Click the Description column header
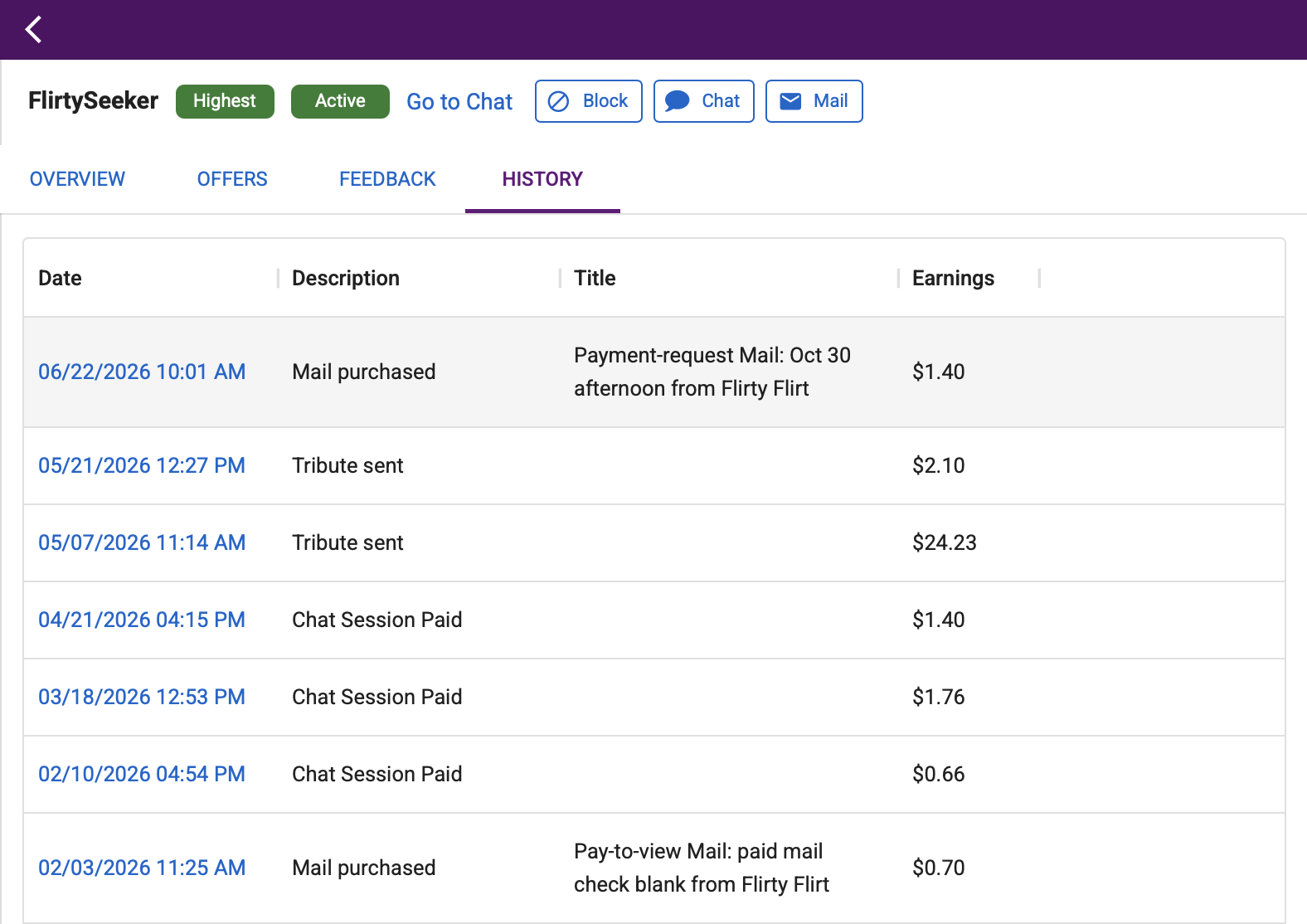This screenshot has width=1307, height=924. tap(346, 278)
